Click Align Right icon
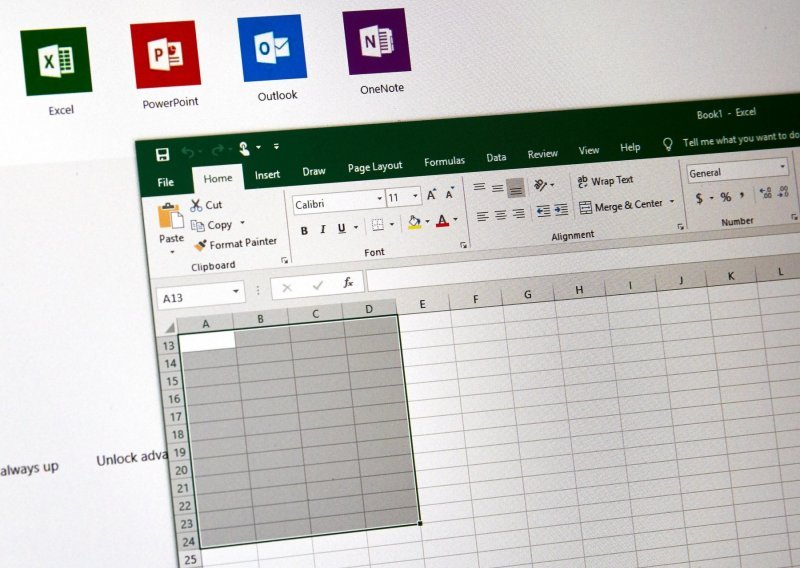 (x=518, y=213)
